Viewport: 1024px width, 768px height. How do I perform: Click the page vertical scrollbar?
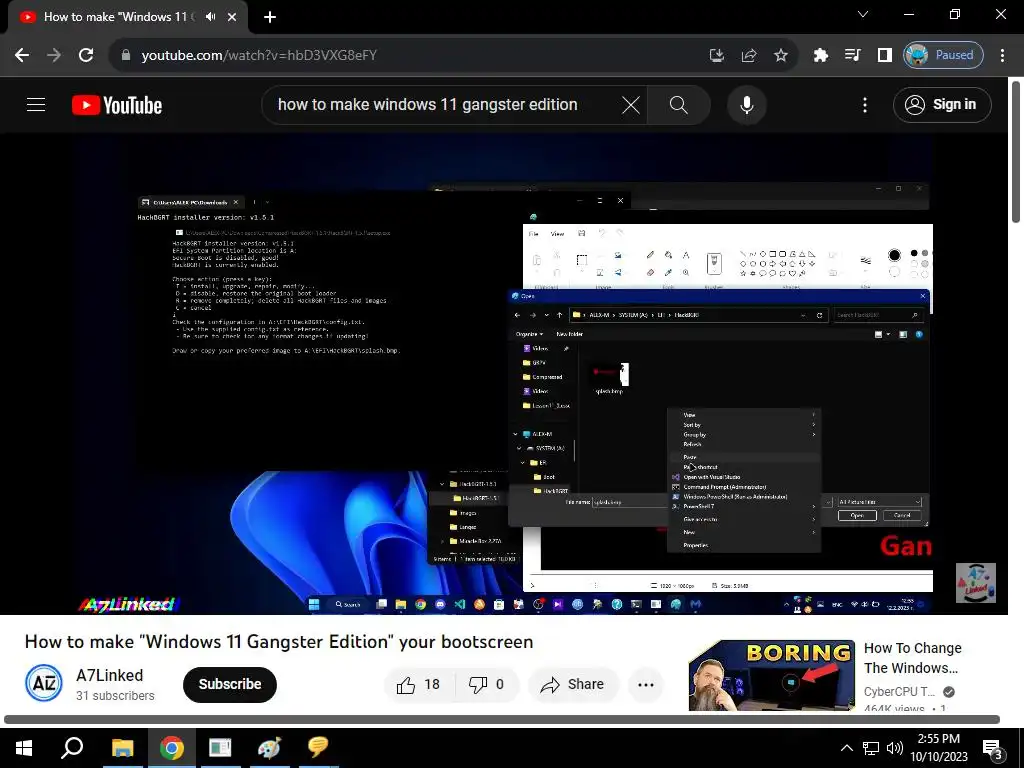click(x=1016, y=153)
